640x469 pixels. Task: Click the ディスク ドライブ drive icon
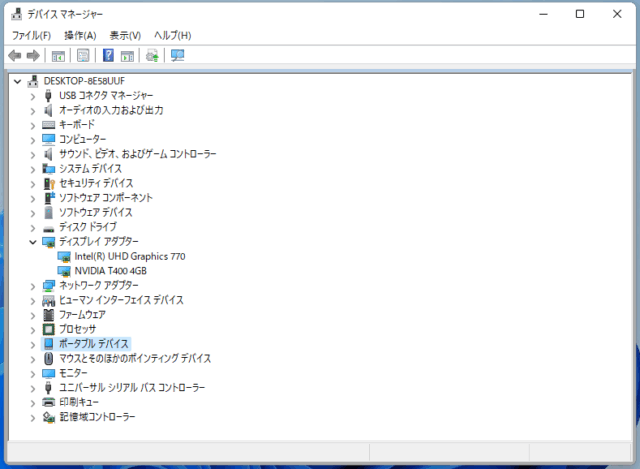pyautogui.click(x=49, y=229)
